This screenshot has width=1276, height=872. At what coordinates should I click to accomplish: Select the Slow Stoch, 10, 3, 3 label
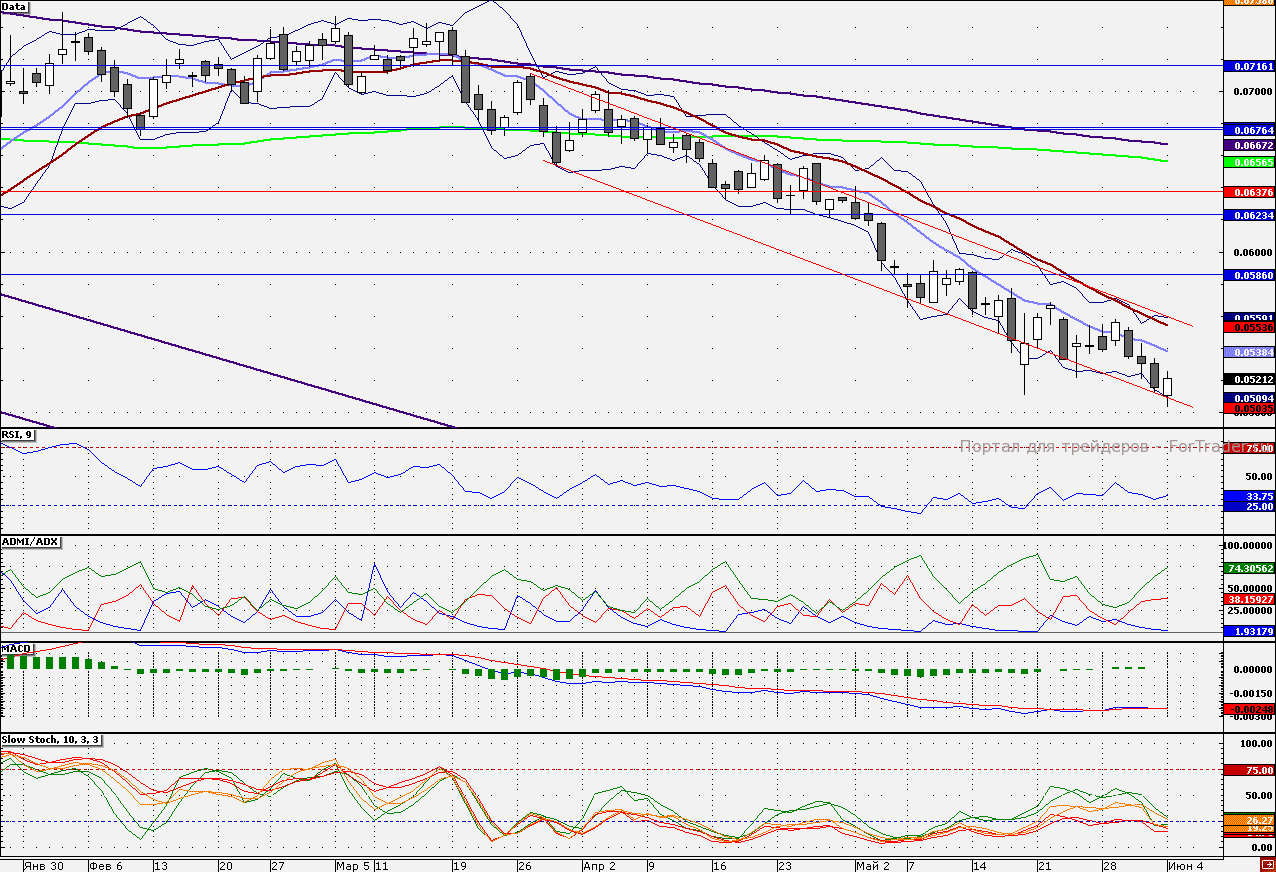[50, 740]
